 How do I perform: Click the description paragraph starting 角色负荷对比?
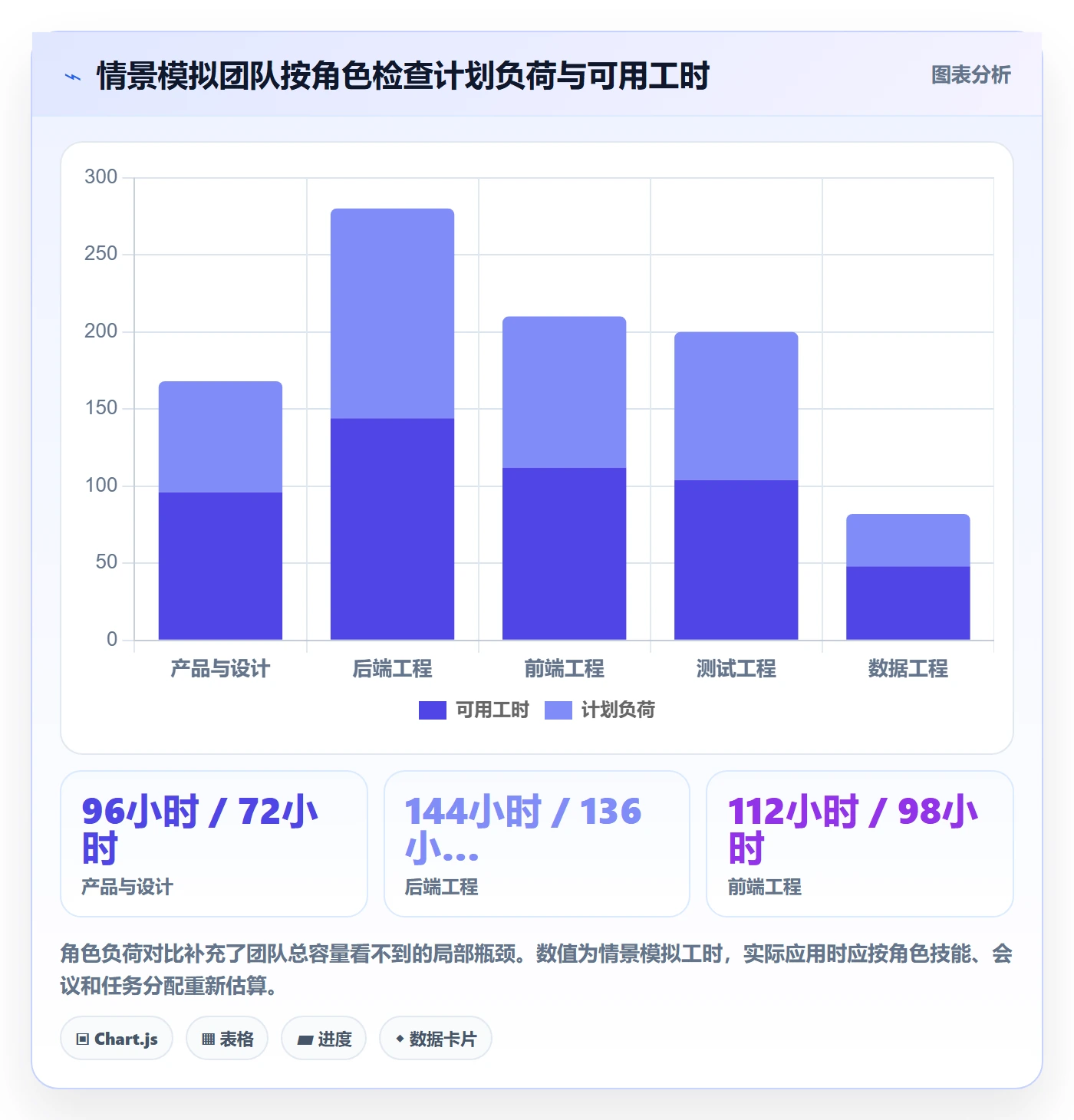(x=536, y=969)
